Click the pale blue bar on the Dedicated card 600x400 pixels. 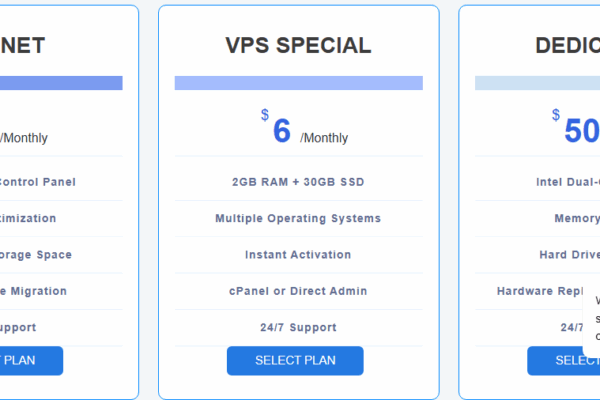point(537,83)
